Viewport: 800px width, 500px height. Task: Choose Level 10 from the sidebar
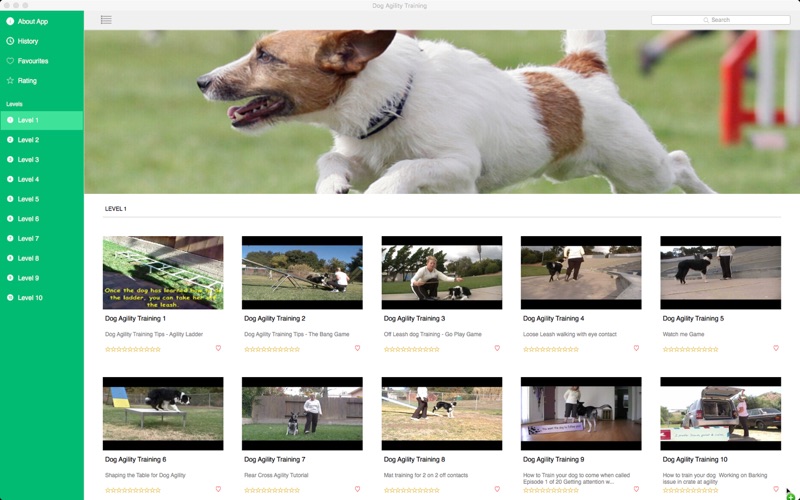pyautogui.click(x=42, y=298)
